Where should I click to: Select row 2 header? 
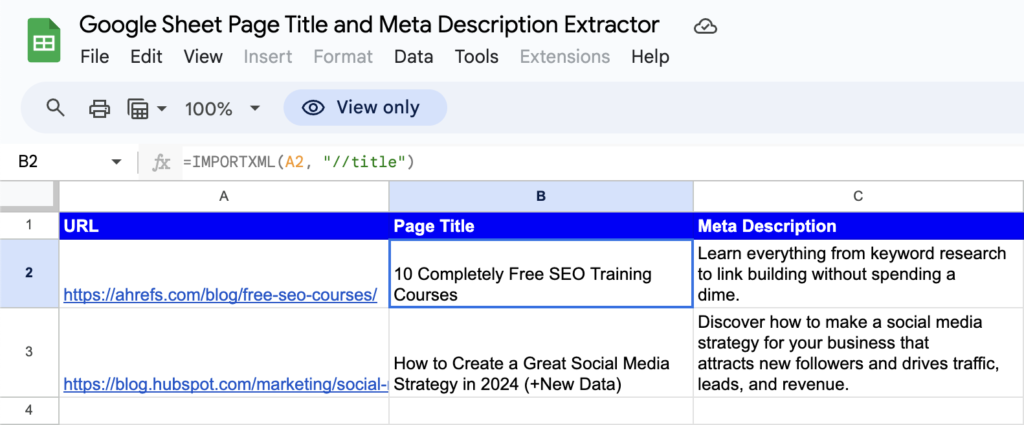pyautogui.click(x=29, y=274)
